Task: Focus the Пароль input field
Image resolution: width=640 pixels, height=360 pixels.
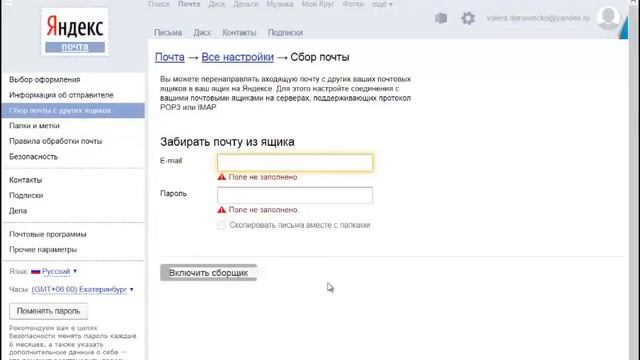Action: 295,195
